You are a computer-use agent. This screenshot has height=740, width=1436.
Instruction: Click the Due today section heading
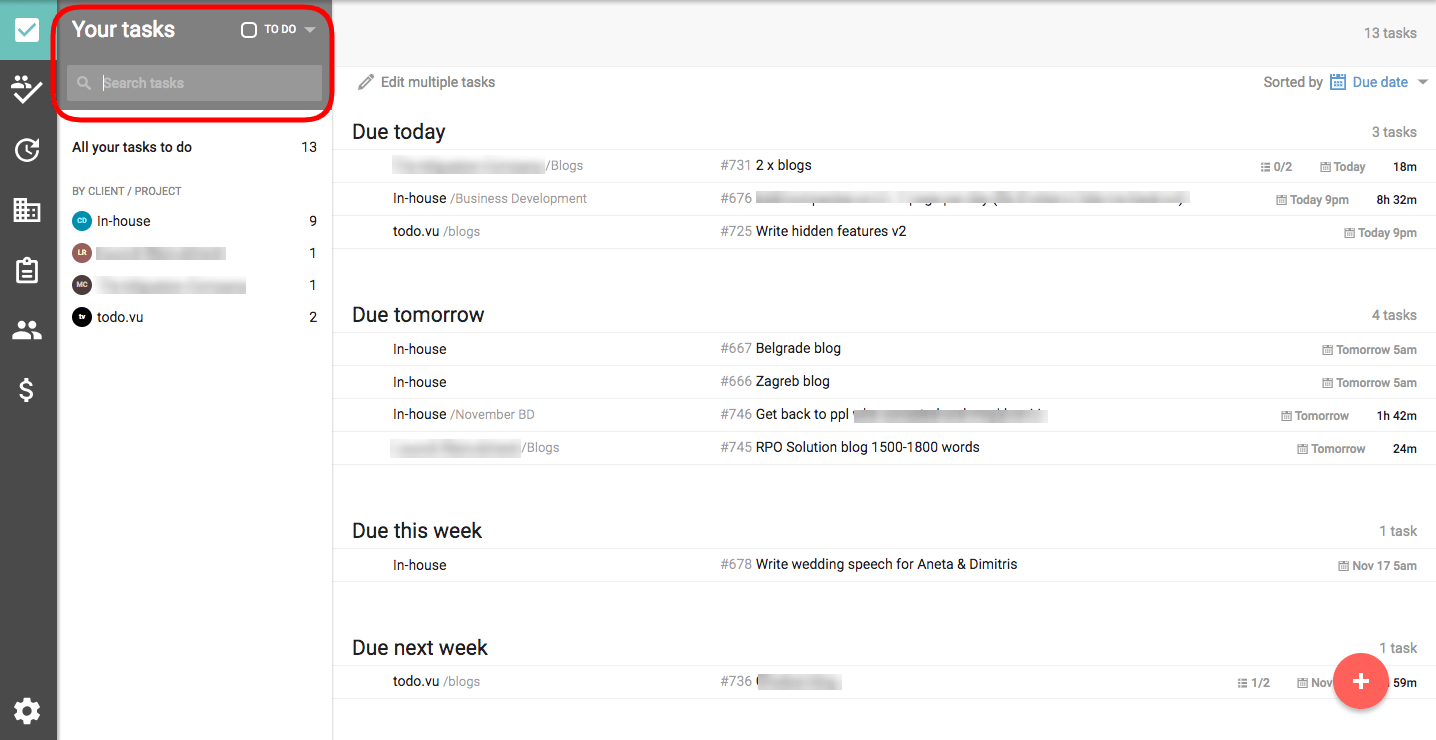[x=399, y=132]
